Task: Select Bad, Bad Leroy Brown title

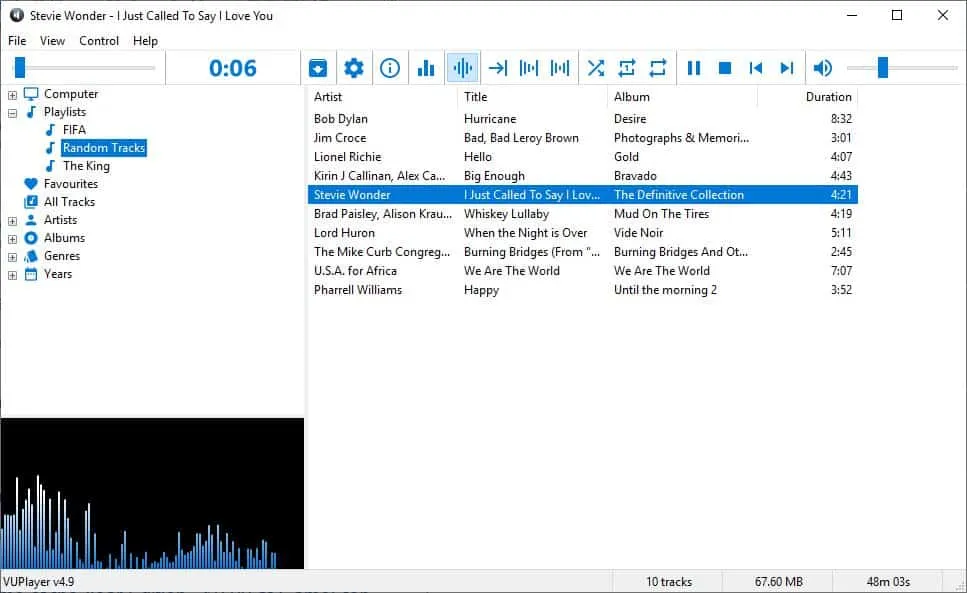Action: tap(521, 138)
